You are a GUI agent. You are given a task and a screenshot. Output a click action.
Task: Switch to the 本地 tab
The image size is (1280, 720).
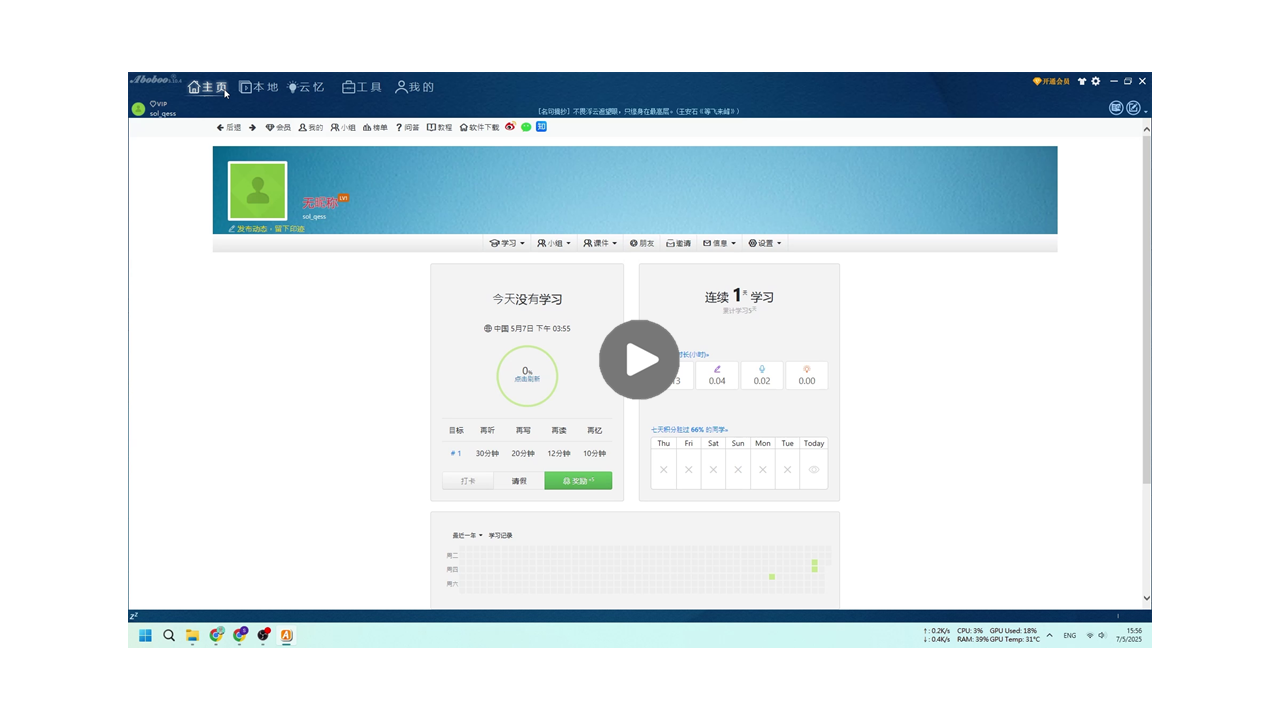tap(258, 87)
